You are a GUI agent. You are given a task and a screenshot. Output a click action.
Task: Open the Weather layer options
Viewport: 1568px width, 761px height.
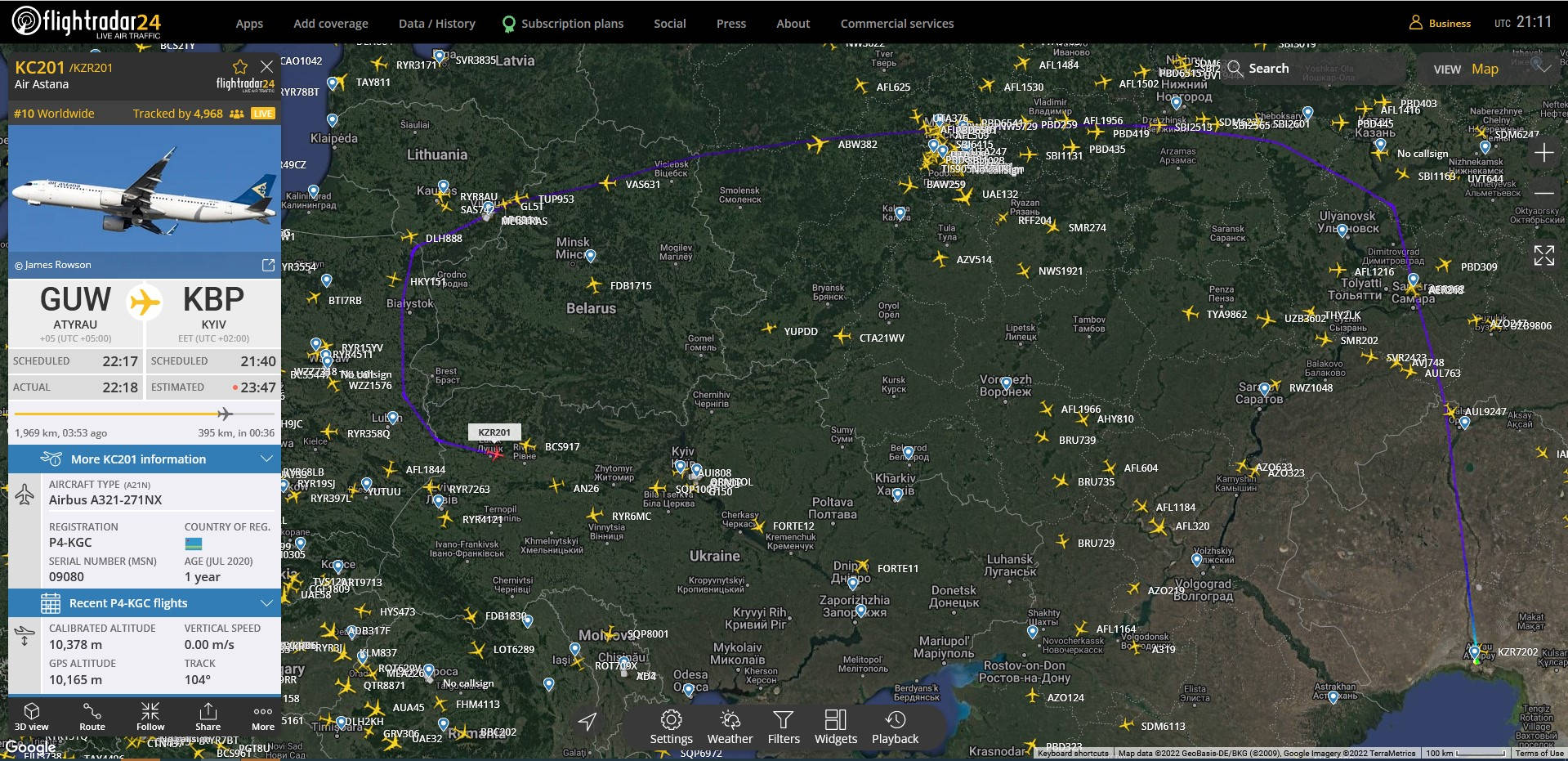coord(730,727)
